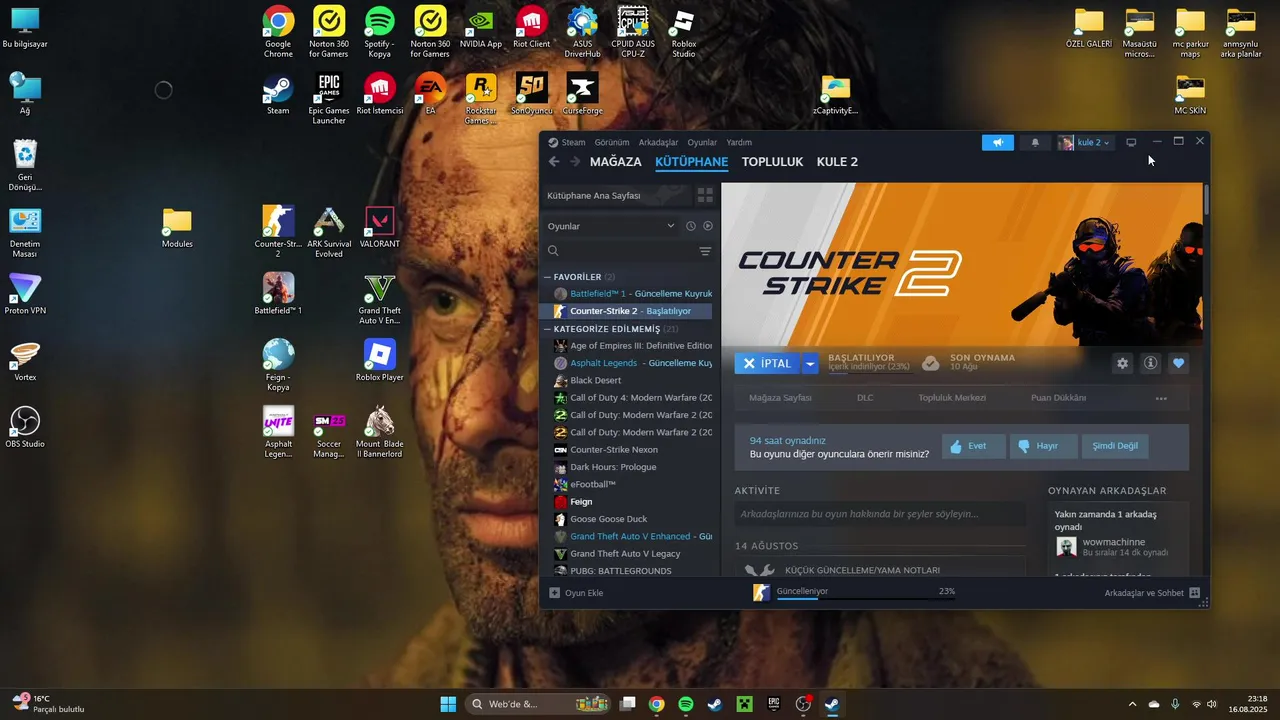Open the KULE 2 profile tab

pyautogui.click(x=837, y=161)
